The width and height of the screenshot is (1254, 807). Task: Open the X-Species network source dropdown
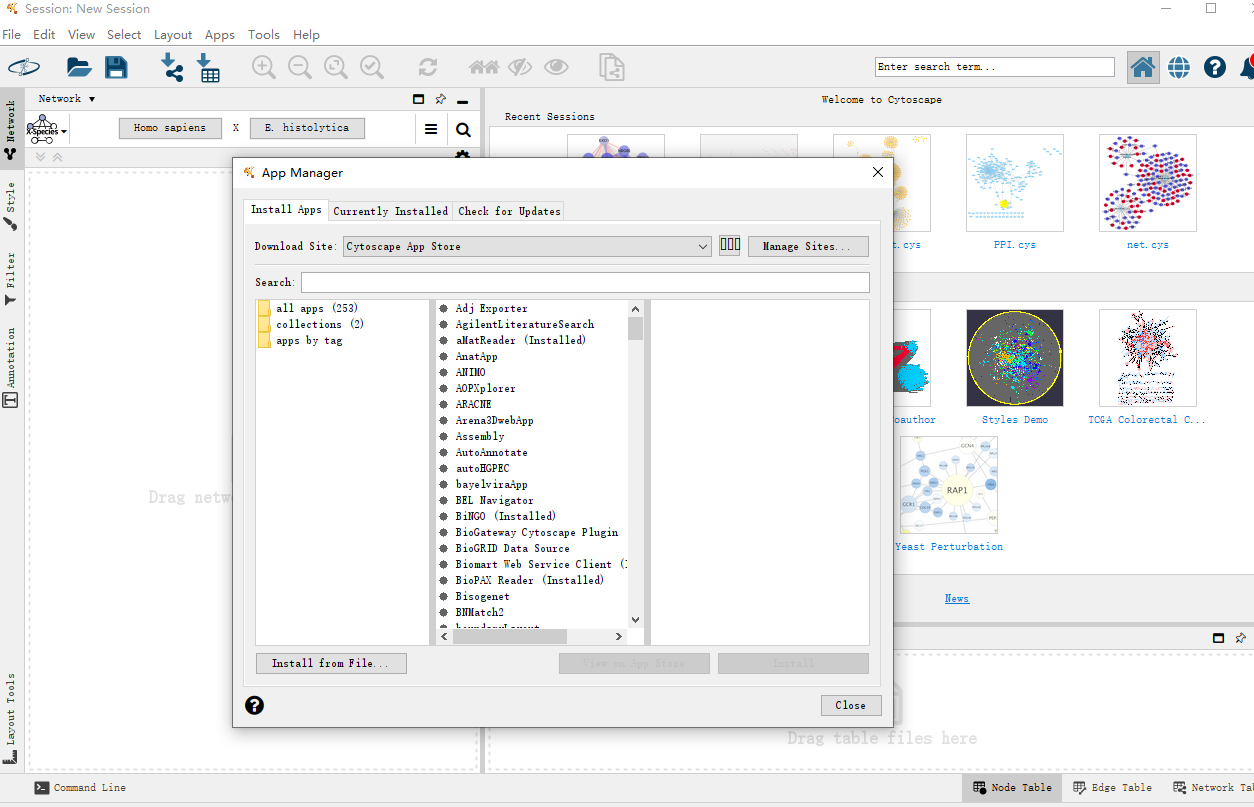(47, 129)
